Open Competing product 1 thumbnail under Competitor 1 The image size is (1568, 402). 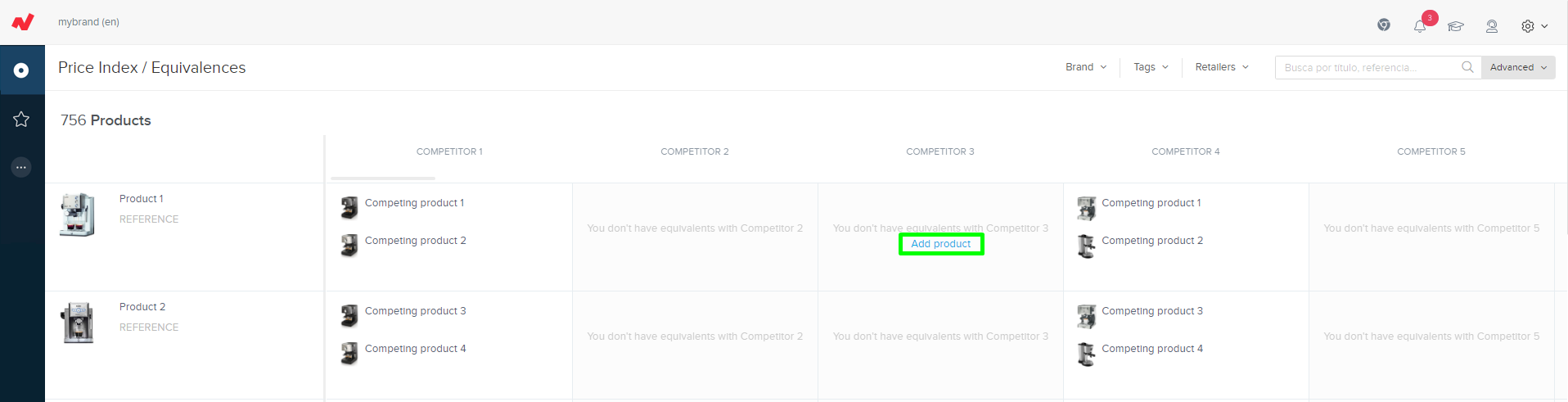pyautogui.click(x=349, y=208)
